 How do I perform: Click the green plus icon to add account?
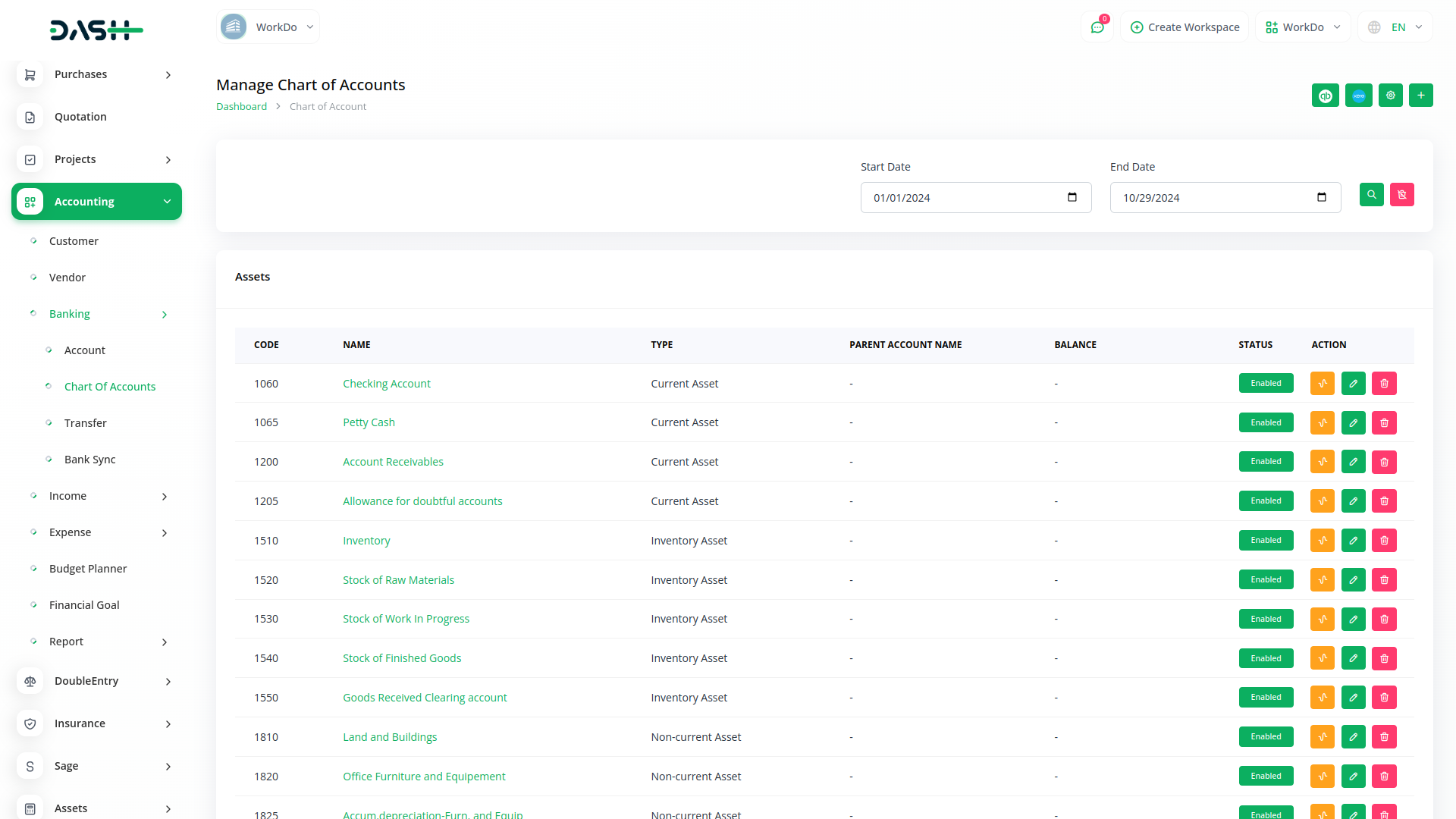coord(1421,96)
